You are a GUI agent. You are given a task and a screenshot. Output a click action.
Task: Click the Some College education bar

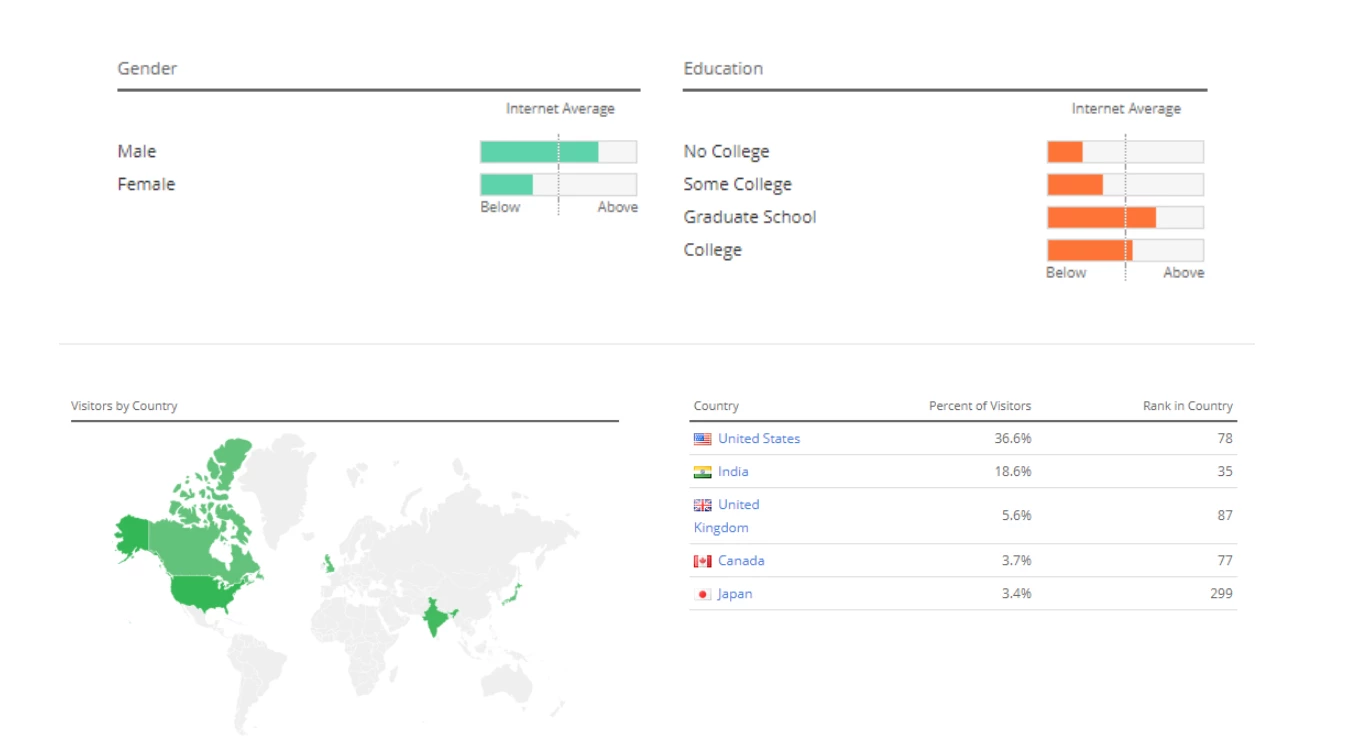pyautogui.click(x=1125, y=185)
